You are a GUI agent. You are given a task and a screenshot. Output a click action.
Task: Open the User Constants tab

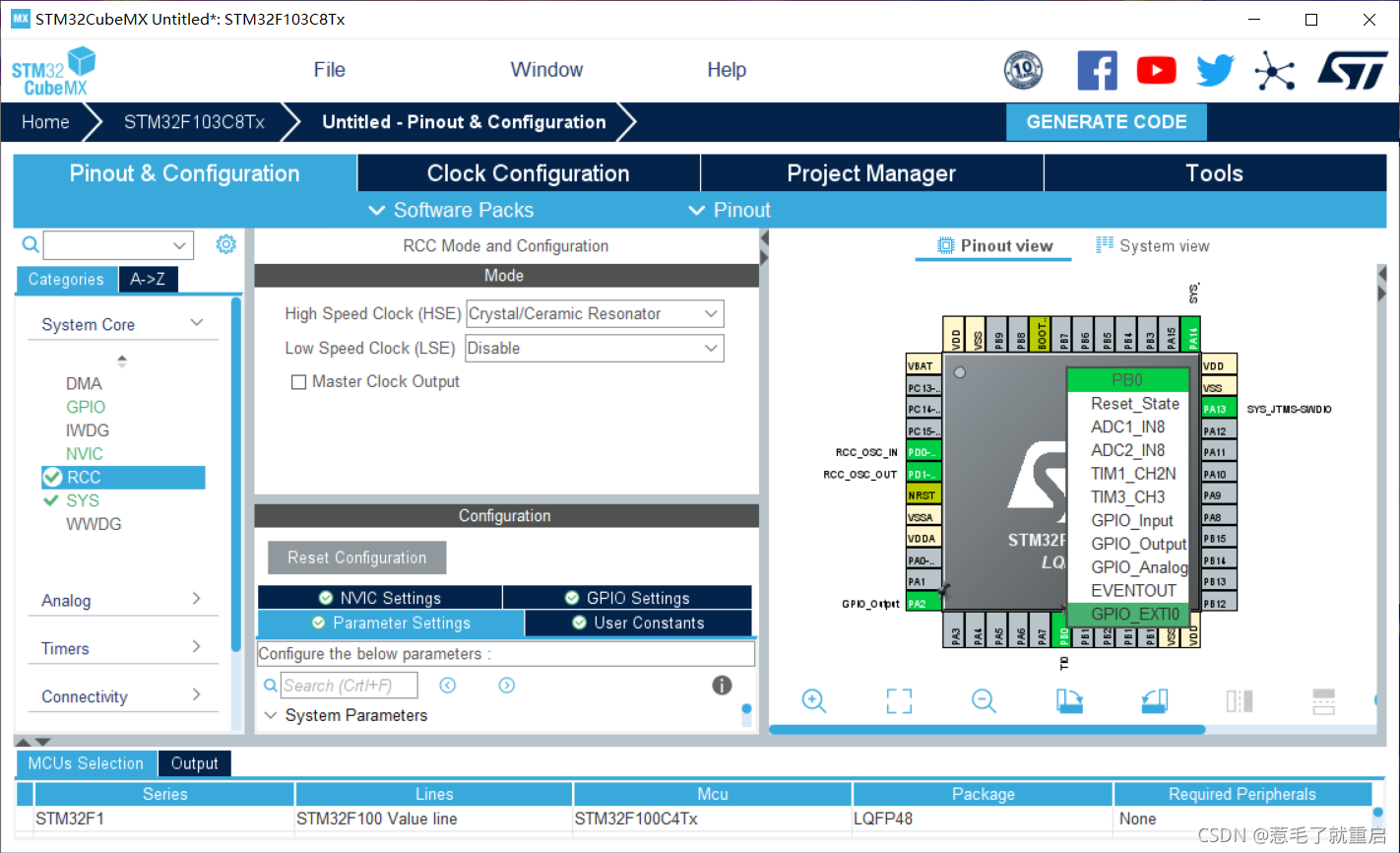coord(638,623)
